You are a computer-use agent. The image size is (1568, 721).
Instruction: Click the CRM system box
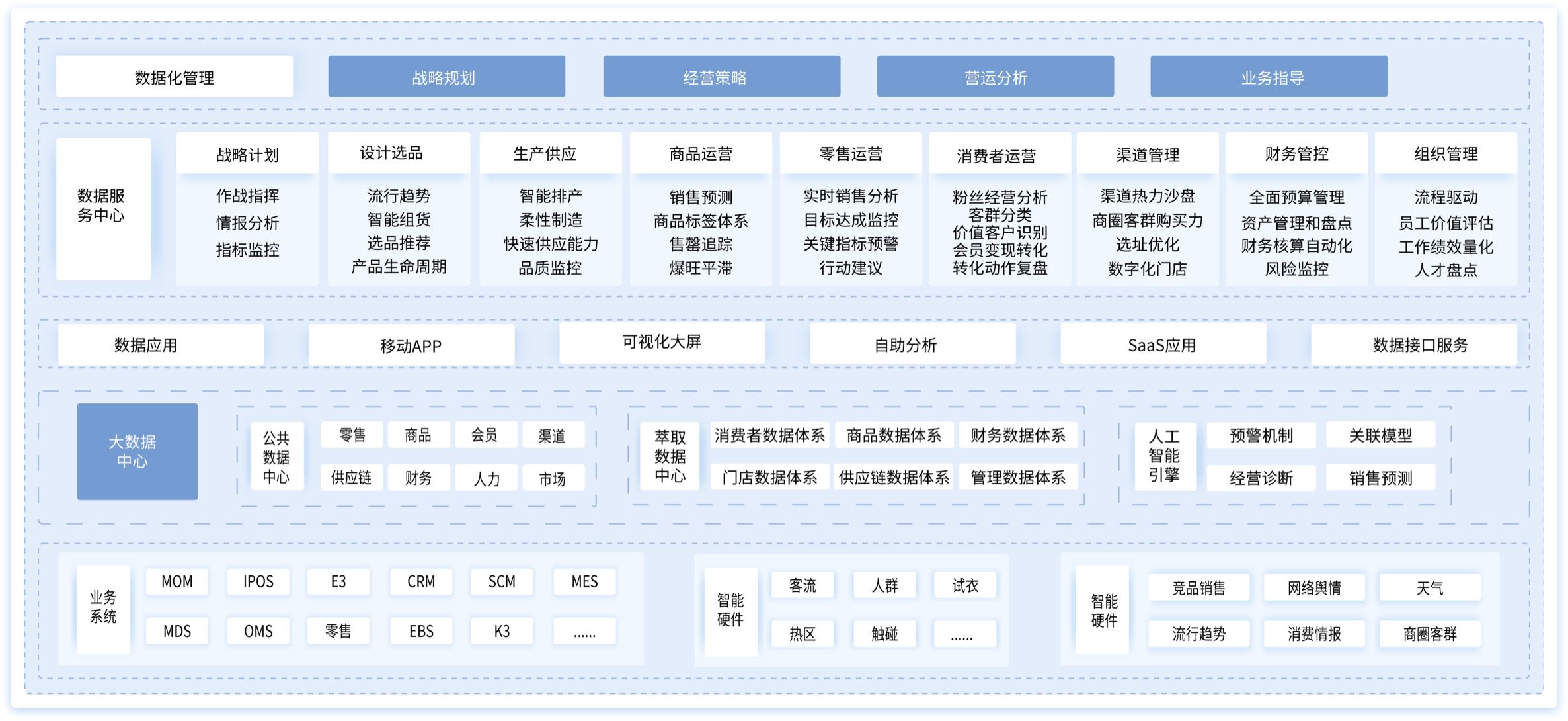421,581
